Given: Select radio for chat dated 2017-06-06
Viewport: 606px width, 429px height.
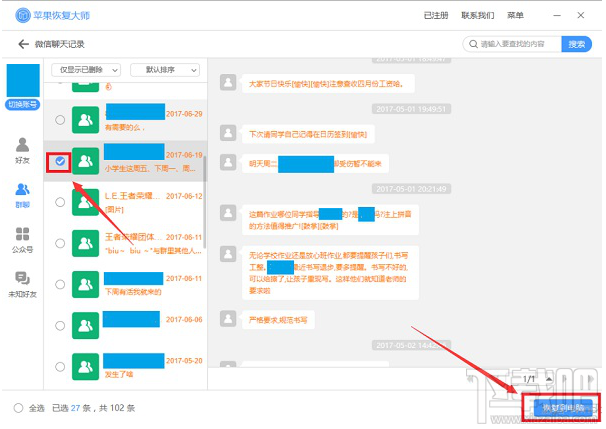Looking at the screenshot, I should pos(60,326).
